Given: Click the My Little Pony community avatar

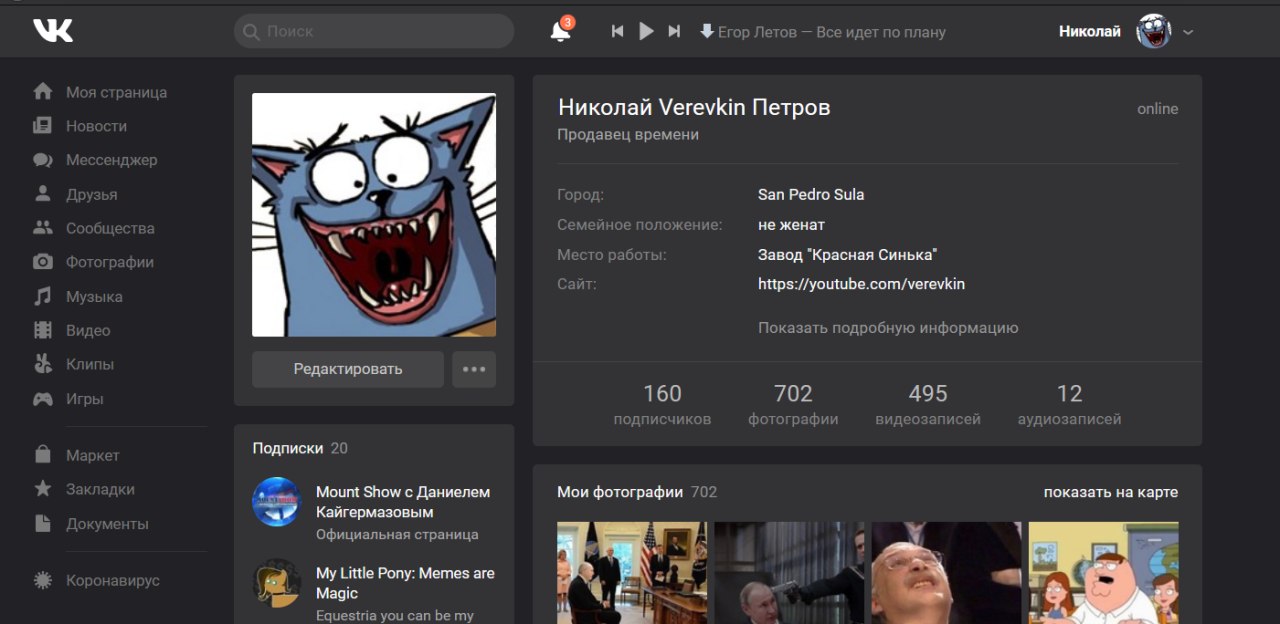Looking at the screenshot, I should coord(276,582).
